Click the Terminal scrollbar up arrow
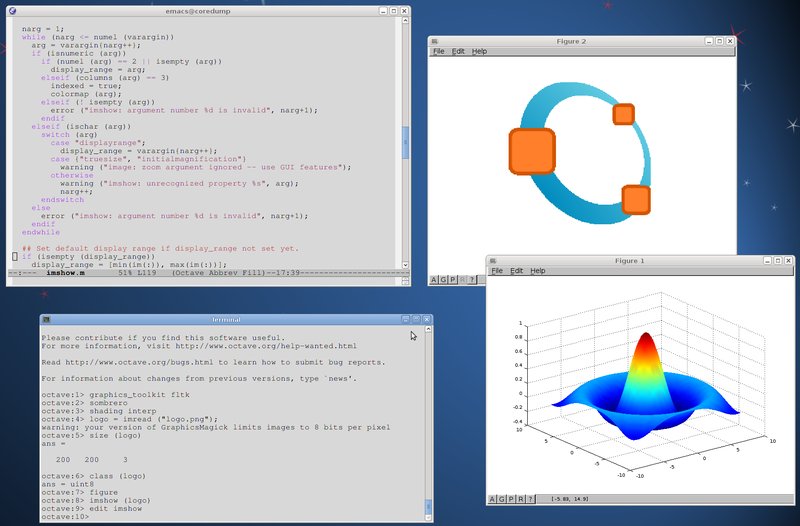 click(428, 330)
